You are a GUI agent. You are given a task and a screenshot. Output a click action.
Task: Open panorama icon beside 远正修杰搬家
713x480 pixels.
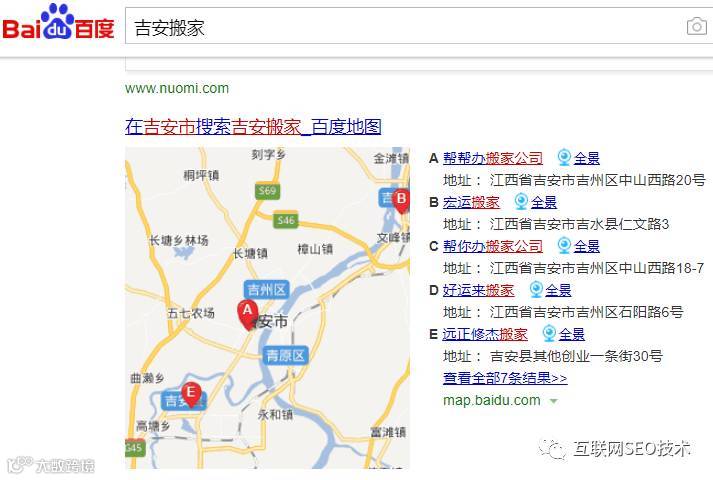click(549, 334)
